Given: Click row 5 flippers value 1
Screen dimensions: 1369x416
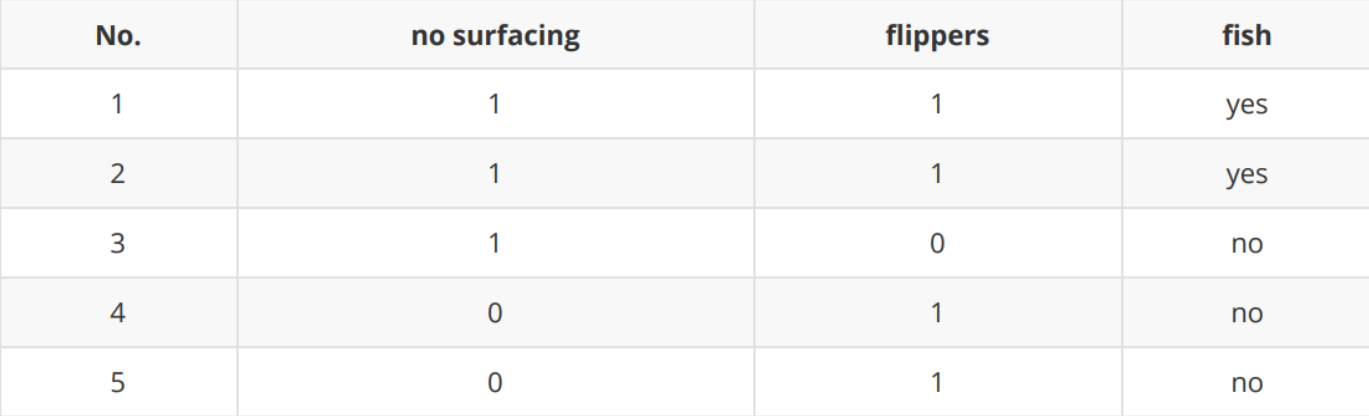Looking at the screenshot, I should click(x=937, y=382).
